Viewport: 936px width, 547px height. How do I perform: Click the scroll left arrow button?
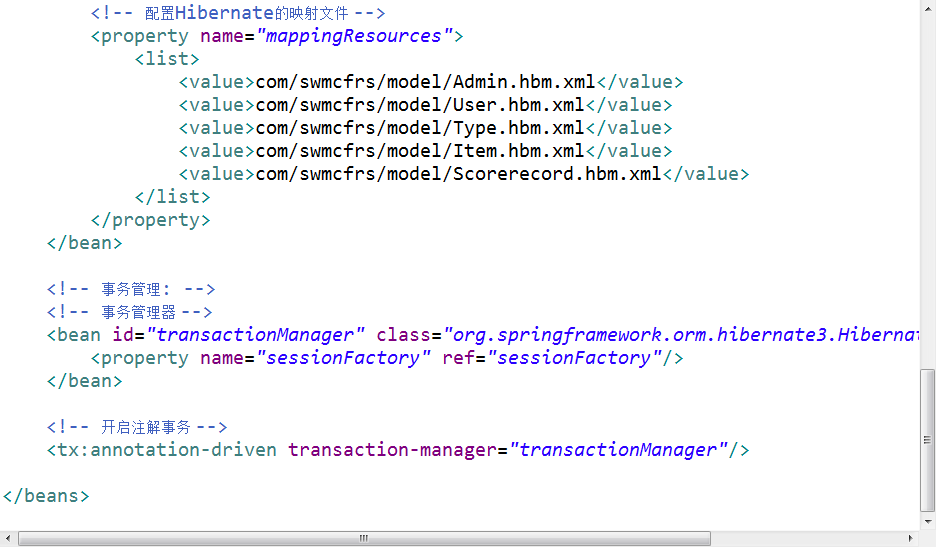pyautogui.click(x=8, y=538)
